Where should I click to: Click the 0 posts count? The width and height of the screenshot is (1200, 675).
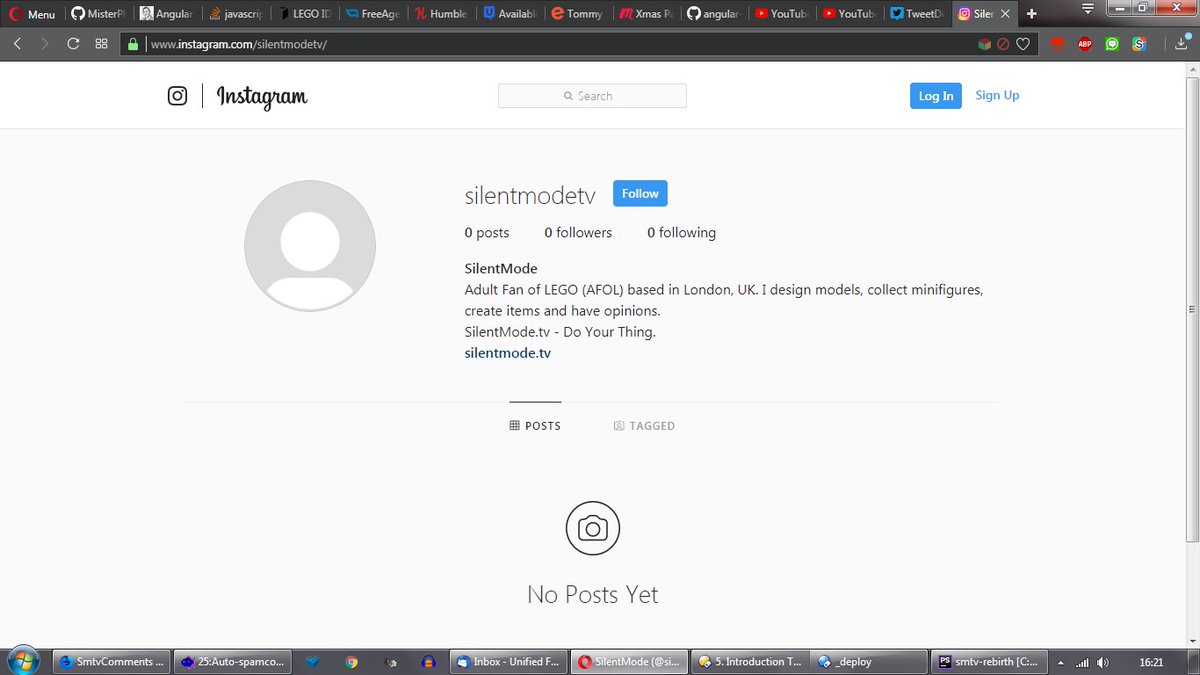(487, 233)
